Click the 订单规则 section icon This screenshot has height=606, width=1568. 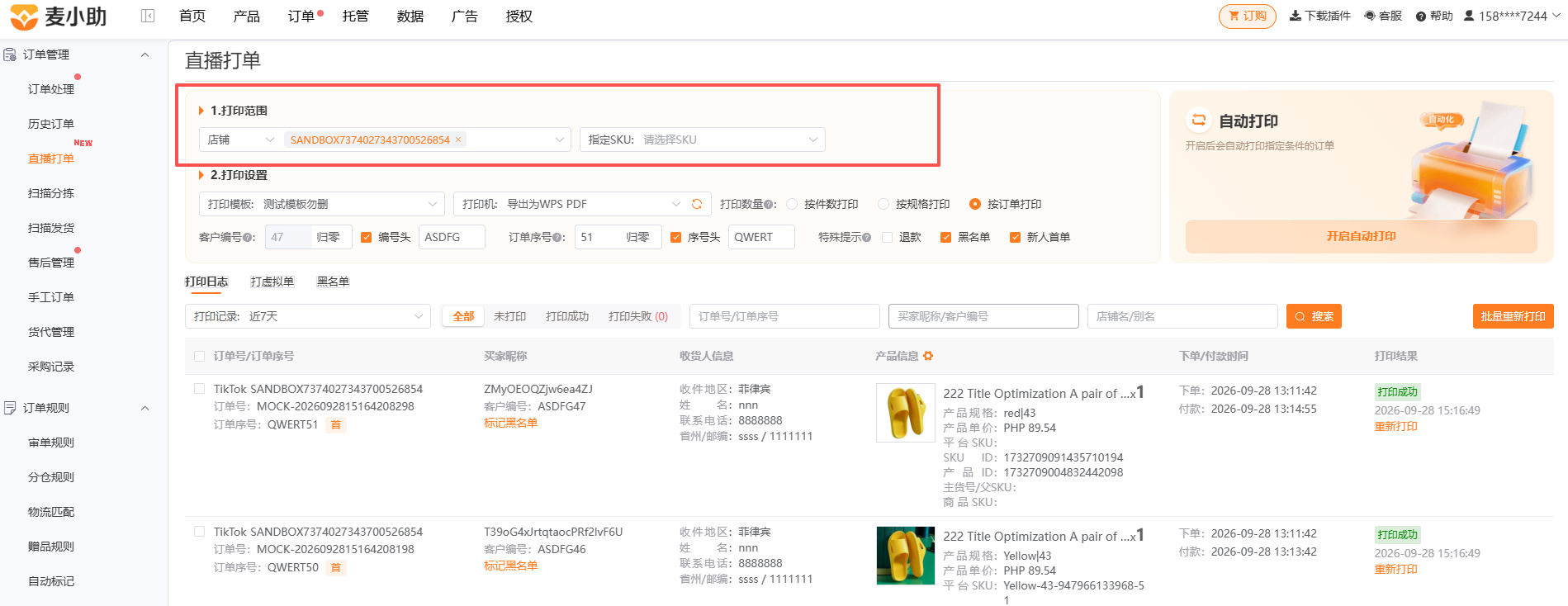(x=10, y=408)
